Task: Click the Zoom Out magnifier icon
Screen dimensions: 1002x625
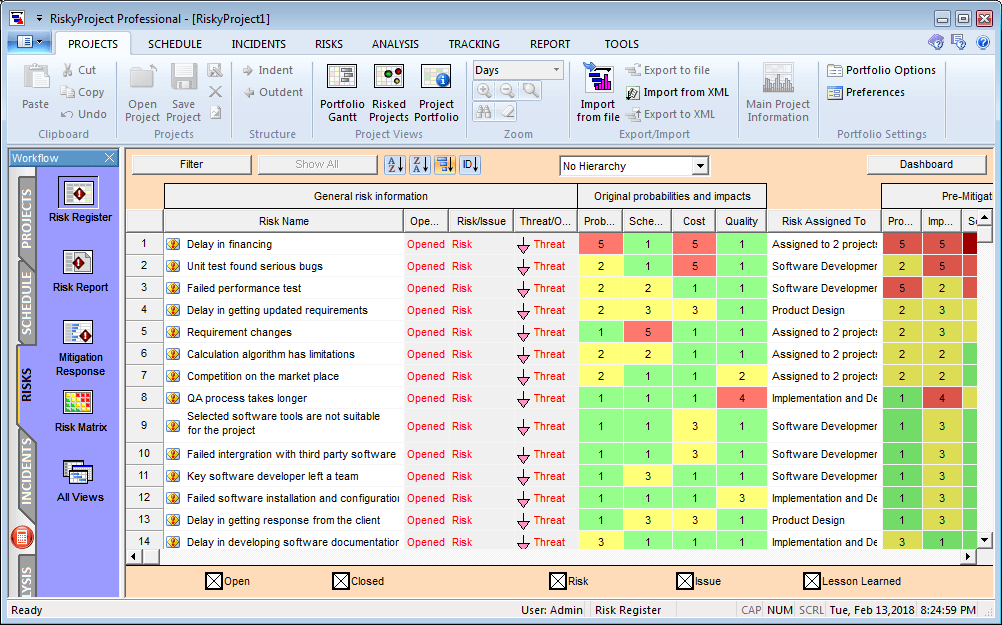Action: (507, 91)
